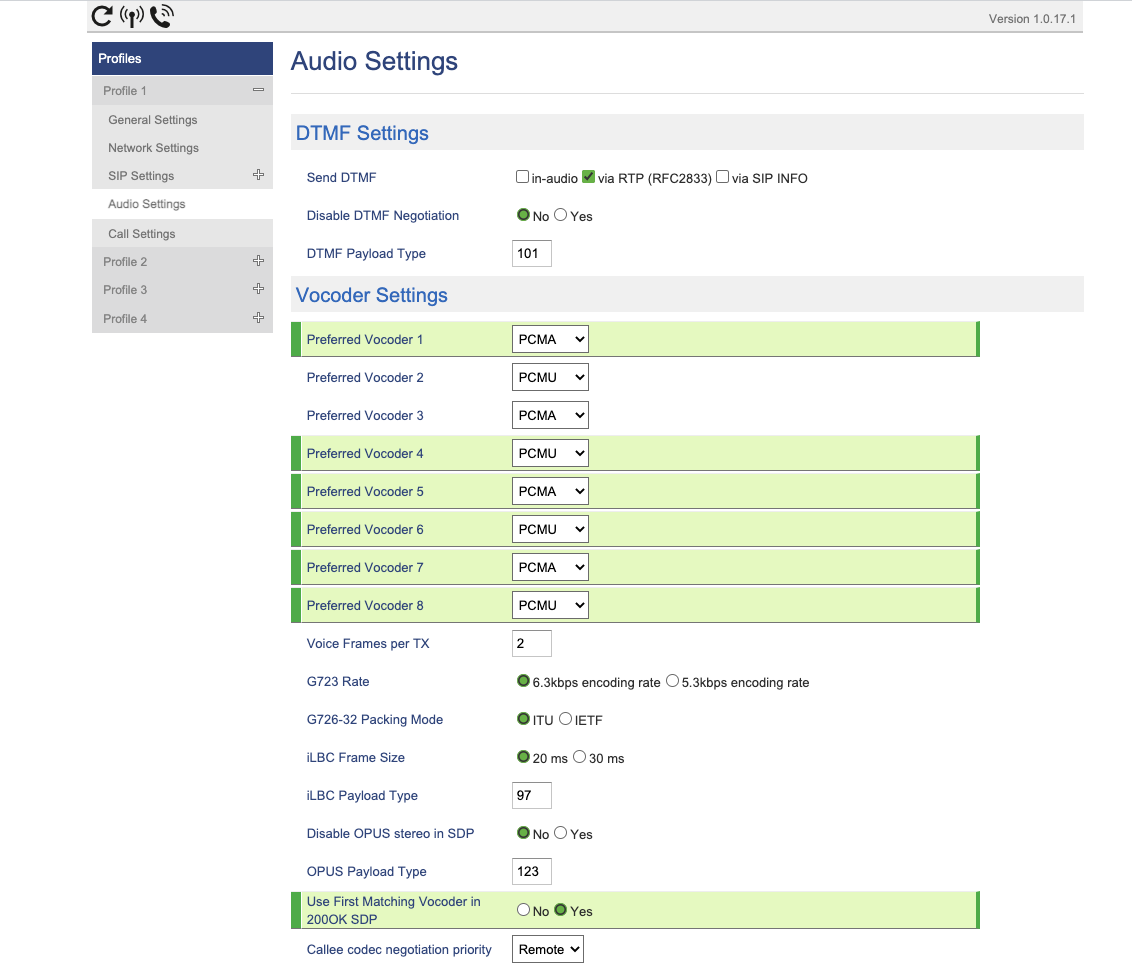The height and width of the screenshot is (967, 1132).
Task: Expand the SIP Settings subsection
Action: pos(258,175)
